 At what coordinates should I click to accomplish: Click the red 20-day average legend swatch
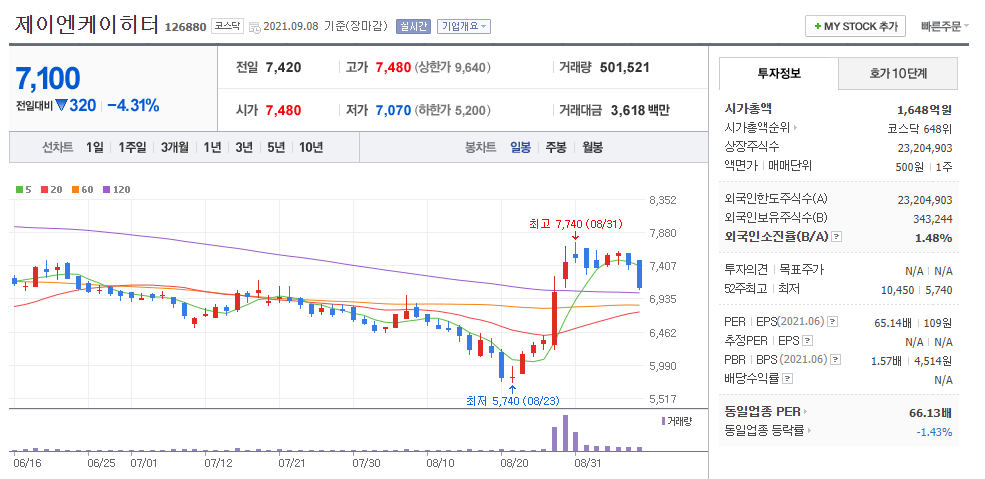click(44, 189)
